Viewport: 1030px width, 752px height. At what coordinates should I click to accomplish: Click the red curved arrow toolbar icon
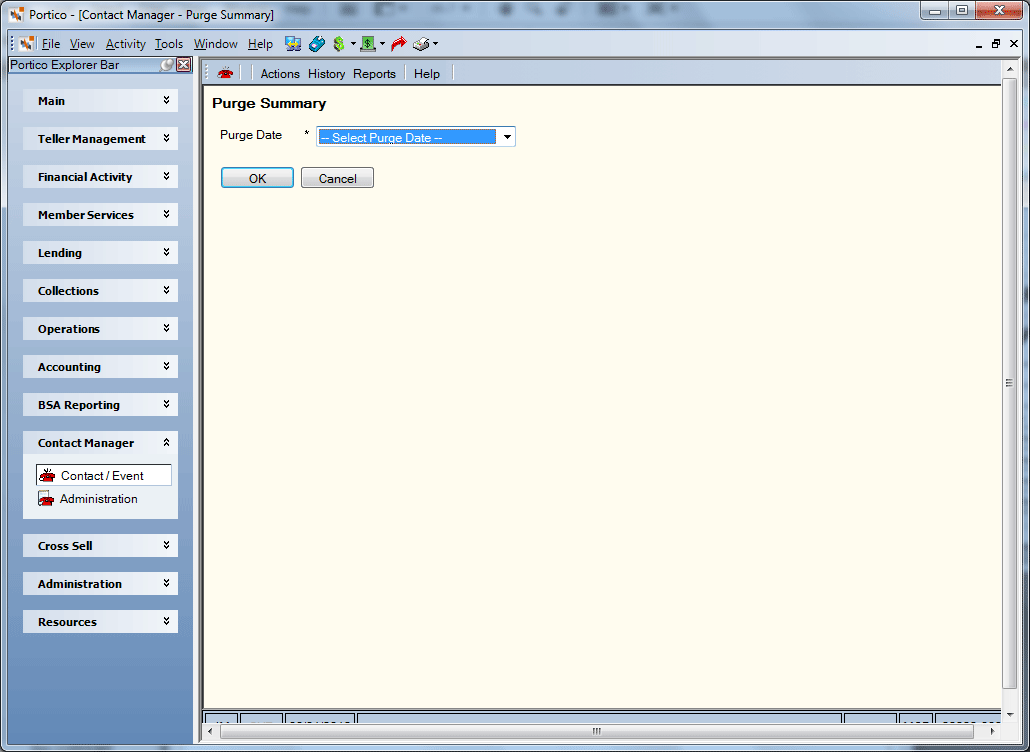398,44
